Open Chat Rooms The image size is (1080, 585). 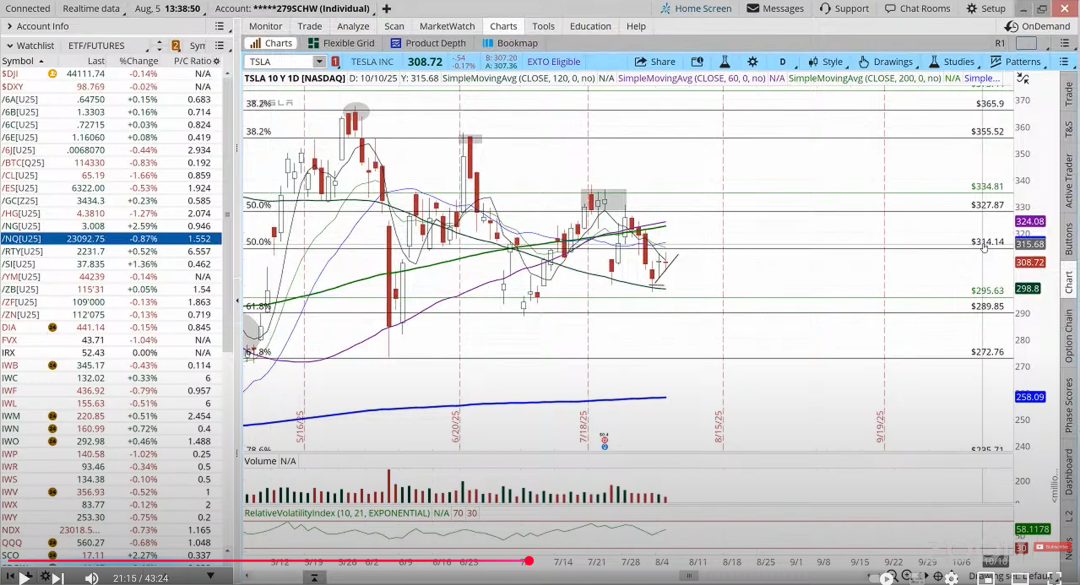pyautogui.click(x=917, y=8)
